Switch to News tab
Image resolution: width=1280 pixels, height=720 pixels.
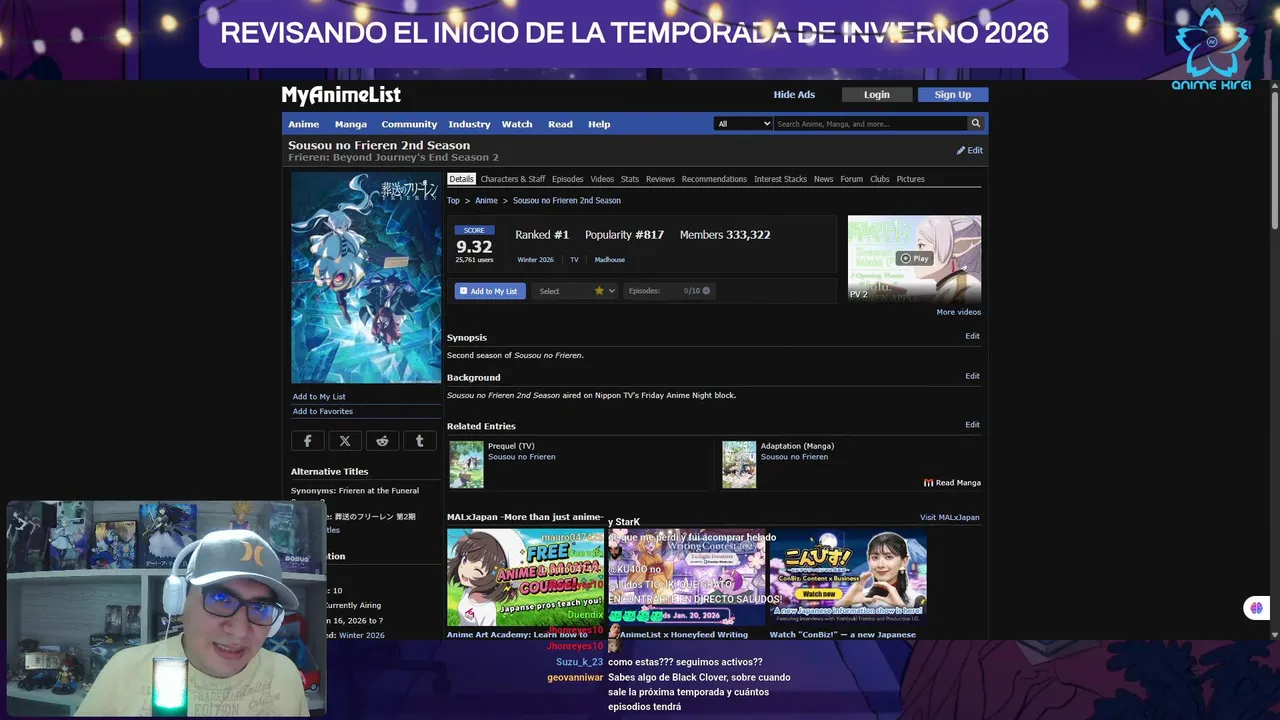click(823, 179)
